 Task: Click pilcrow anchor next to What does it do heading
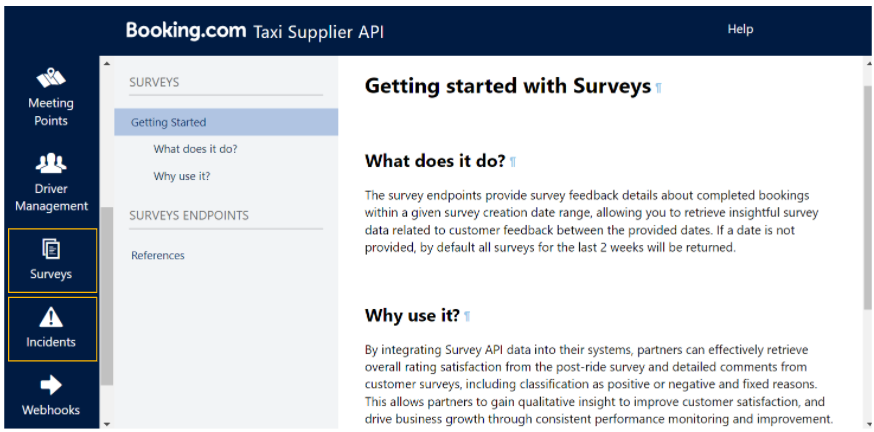click(513, 162)
